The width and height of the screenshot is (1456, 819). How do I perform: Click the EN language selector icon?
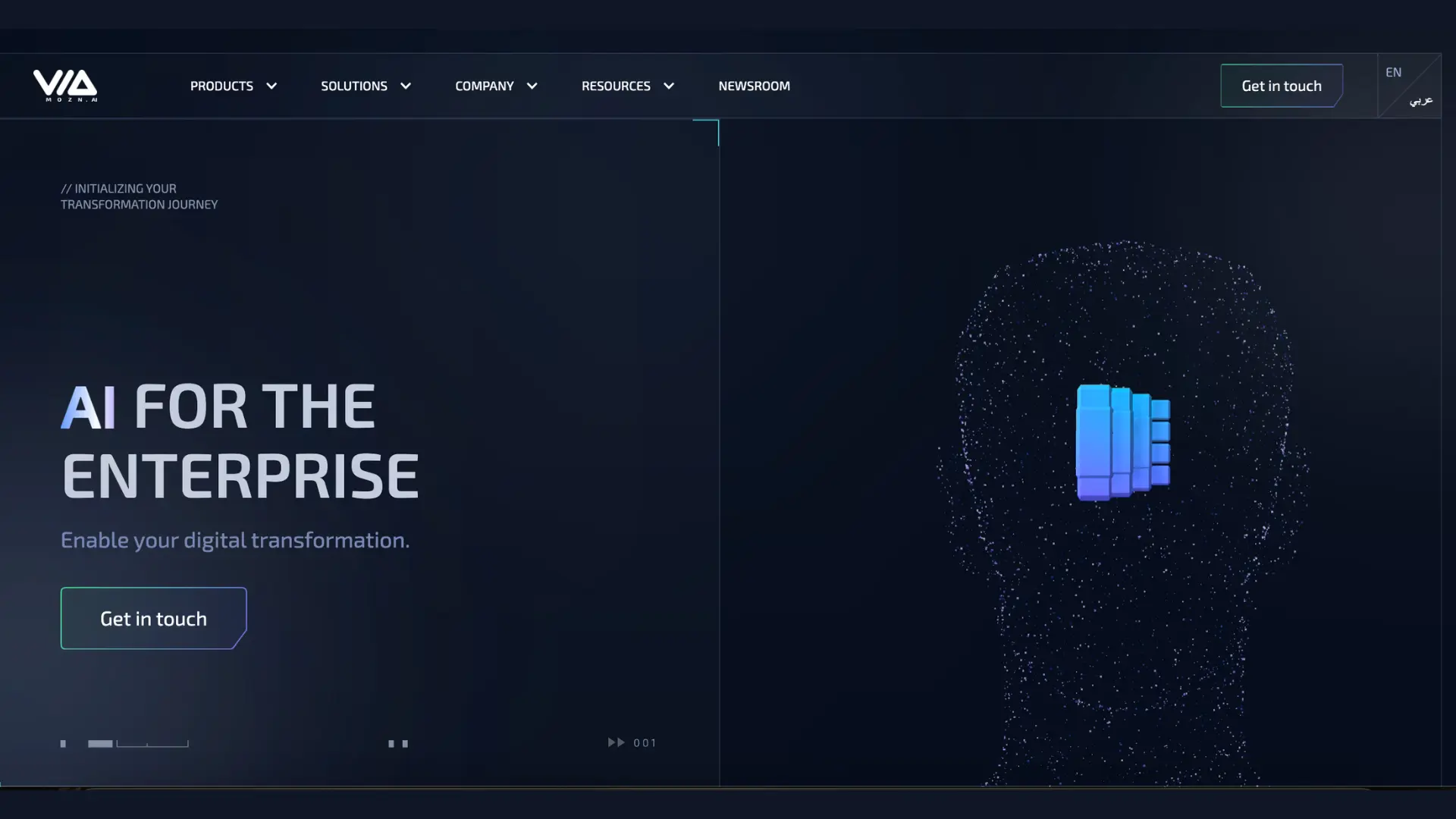[x=1394, y=72]
